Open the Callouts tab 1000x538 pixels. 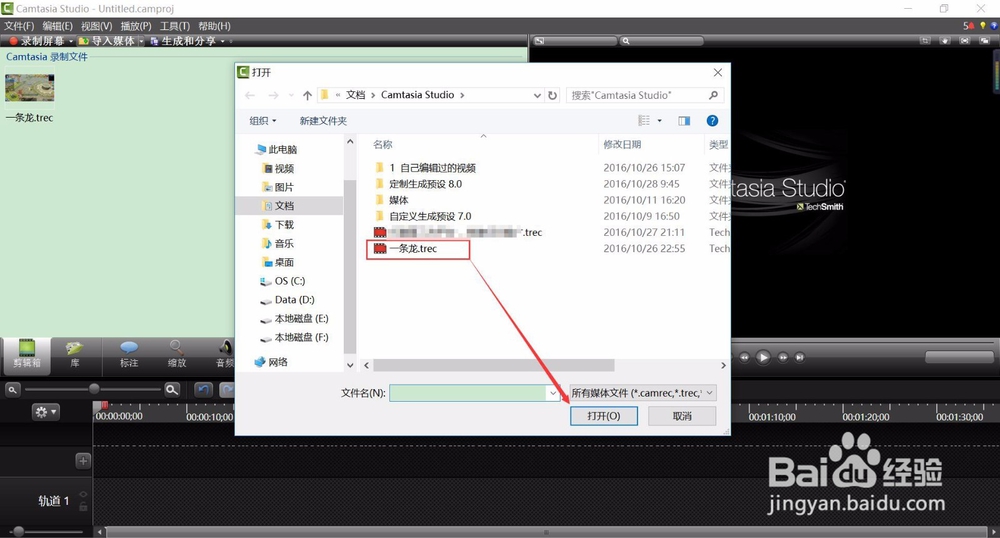point(129,355)
